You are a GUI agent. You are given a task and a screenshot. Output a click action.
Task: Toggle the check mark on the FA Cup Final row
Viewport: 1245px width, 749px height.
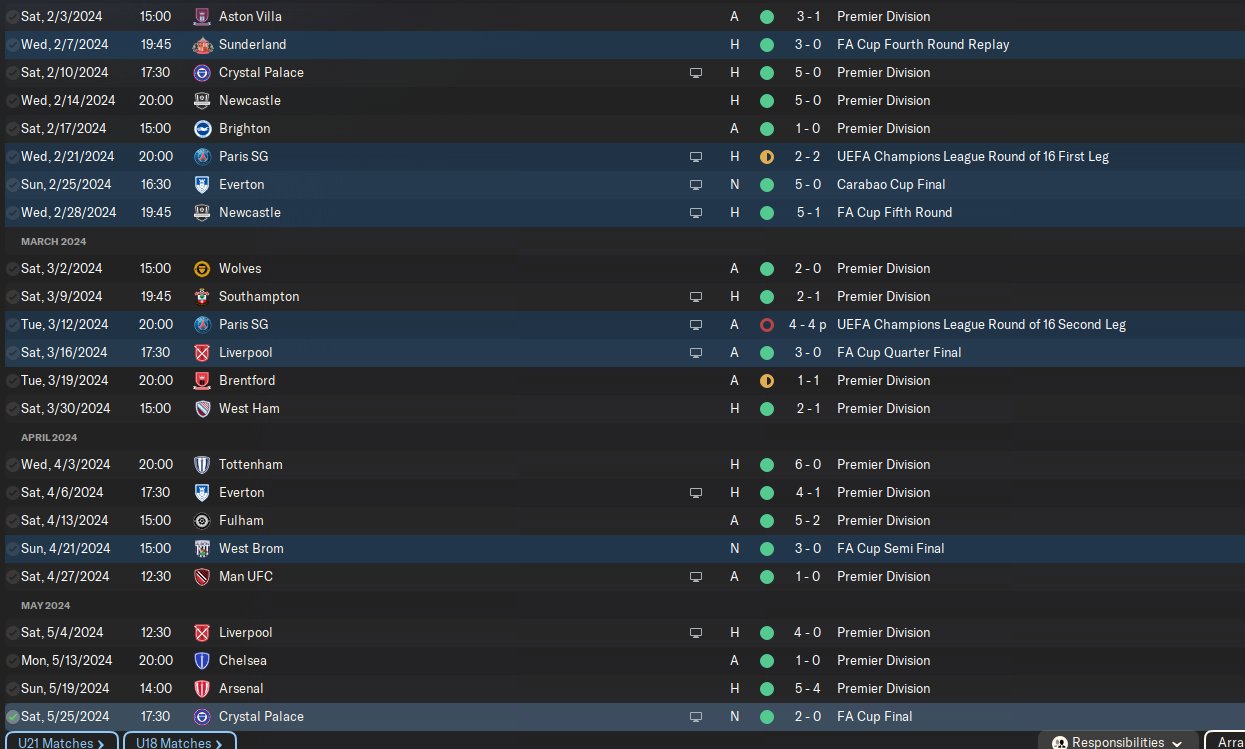pyautogui.click(x=12, y=716)
